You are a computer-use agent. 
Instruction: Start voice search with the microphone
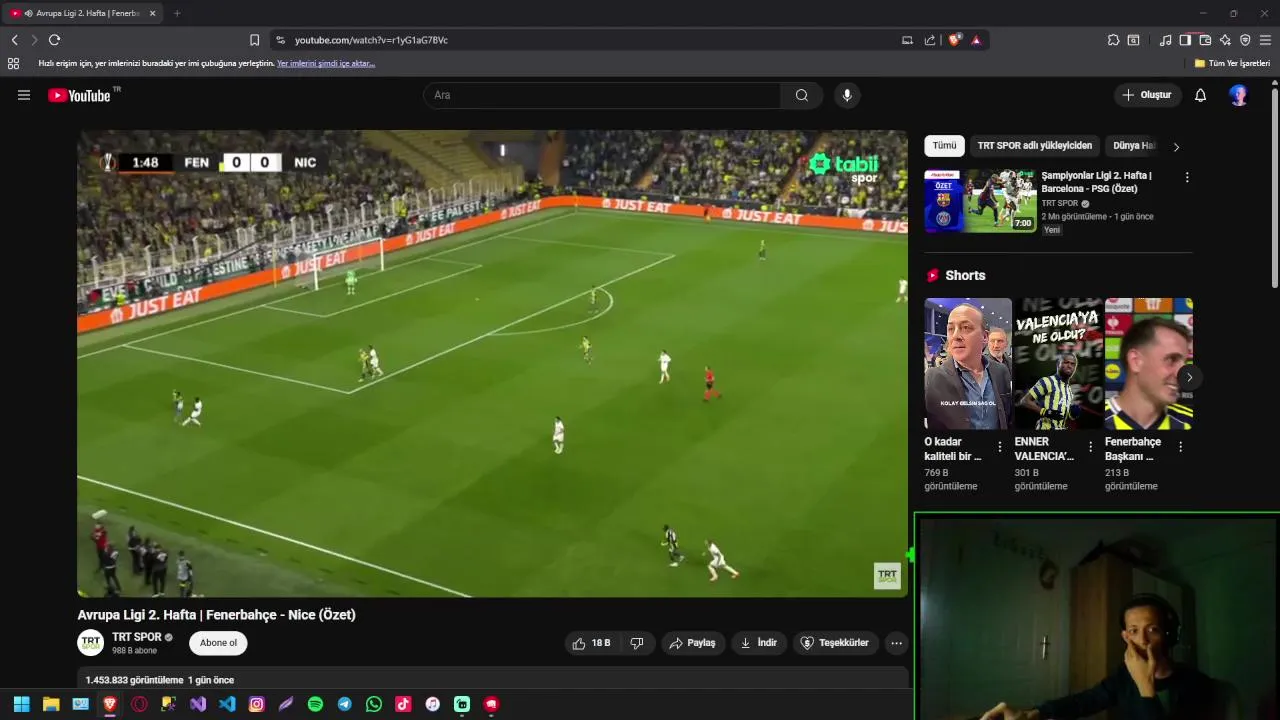847,95
